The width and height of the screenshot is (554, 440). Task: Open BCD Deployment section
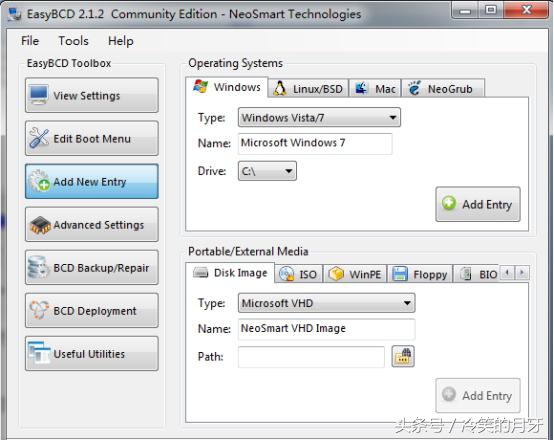click(x=92, y=311)
